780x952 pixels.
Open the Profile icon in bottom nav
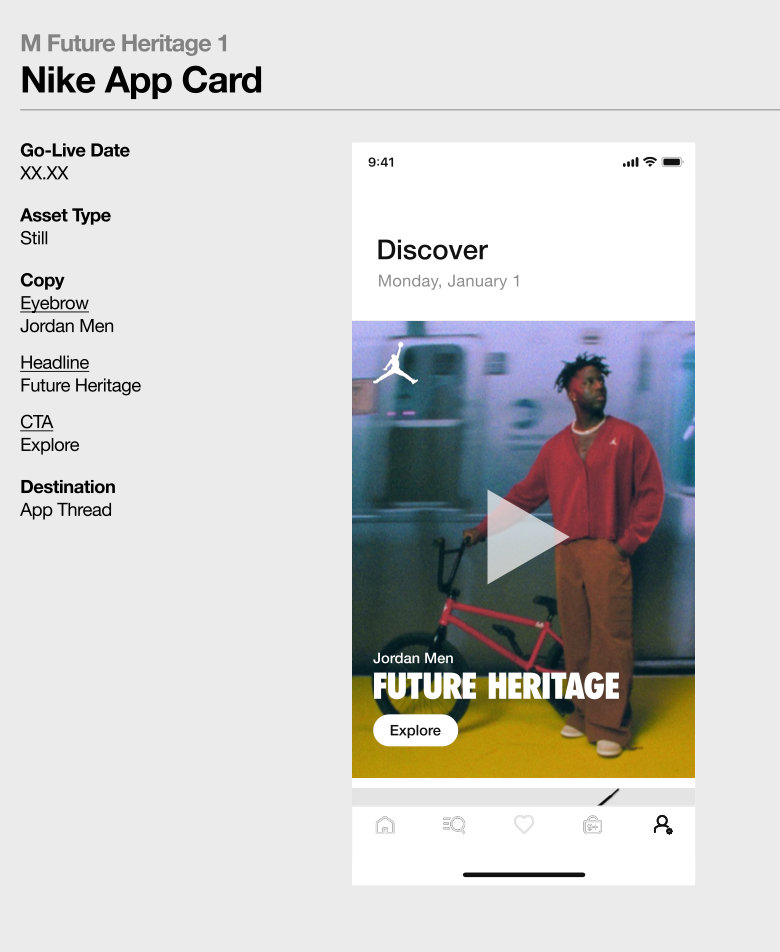click(x=663, y=825)
